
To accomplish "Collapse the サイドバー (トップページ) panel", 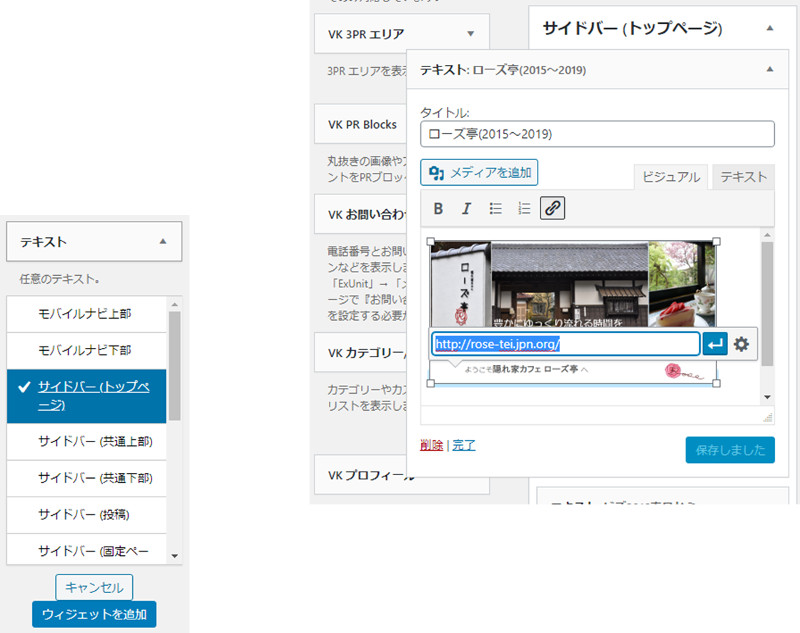I will (x=769, y=29).
